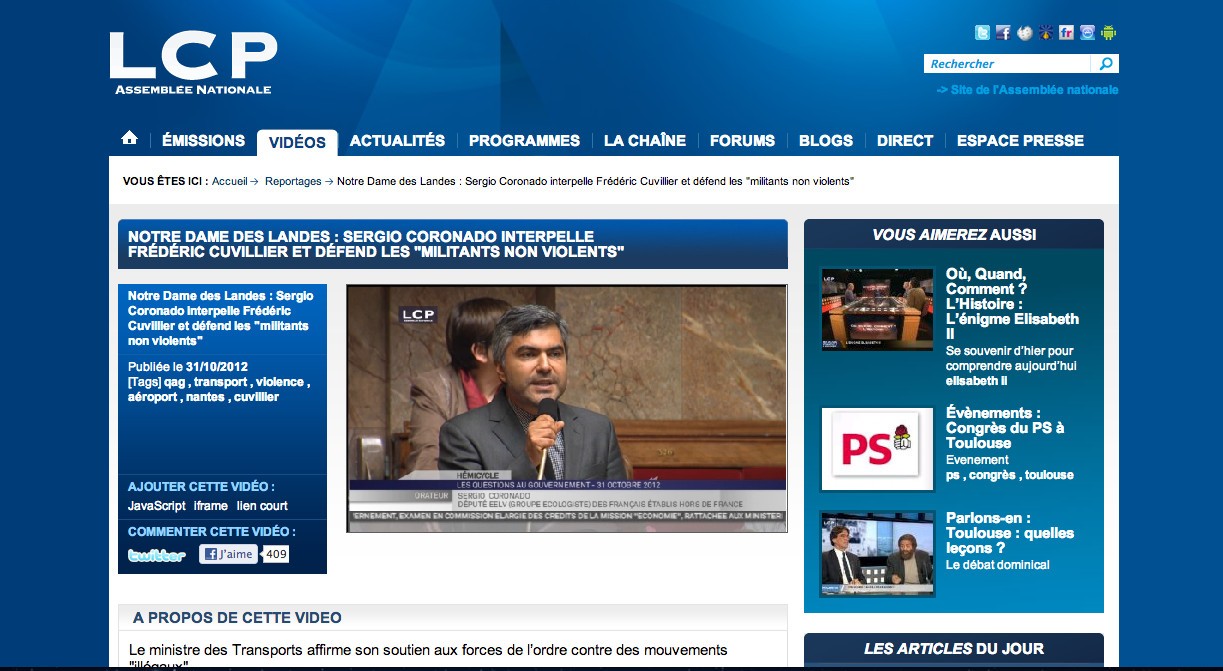The image size is (1223, 671).
Task: Click in the Rechercher search field
Action: pos(1005,64)
